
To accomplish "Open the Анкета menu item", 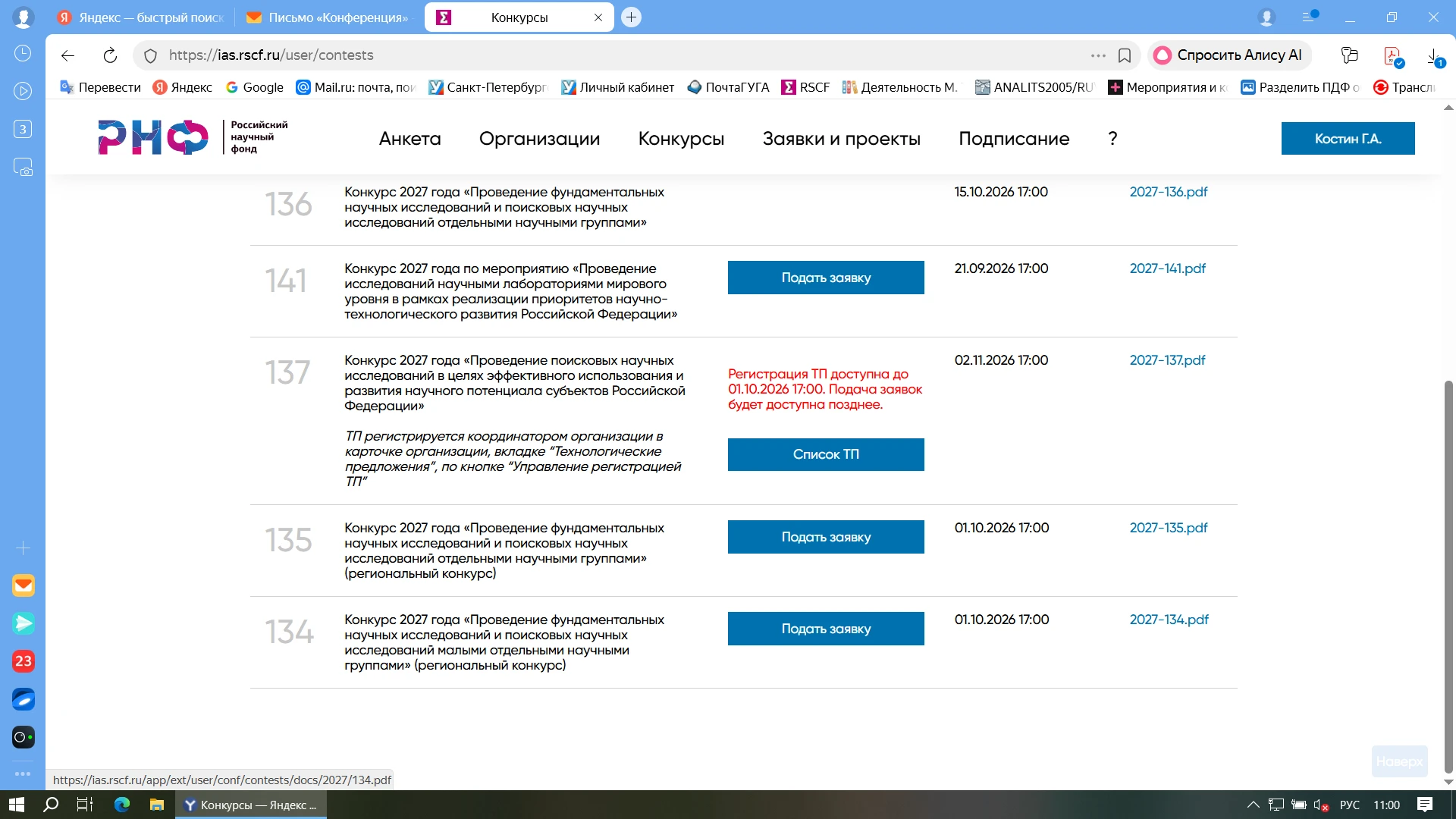I will pyautogui.click(x=409, y=139).
